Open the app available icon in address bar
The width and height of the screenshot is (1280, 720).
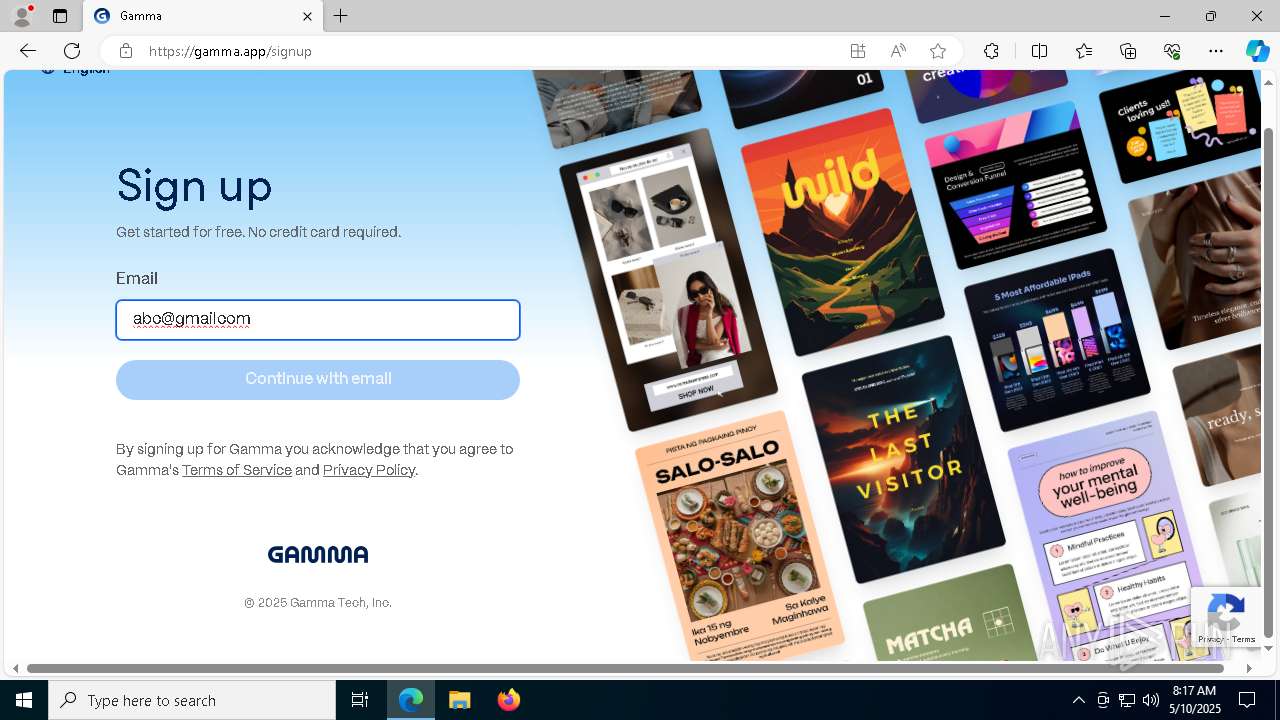tap(858, 51)
